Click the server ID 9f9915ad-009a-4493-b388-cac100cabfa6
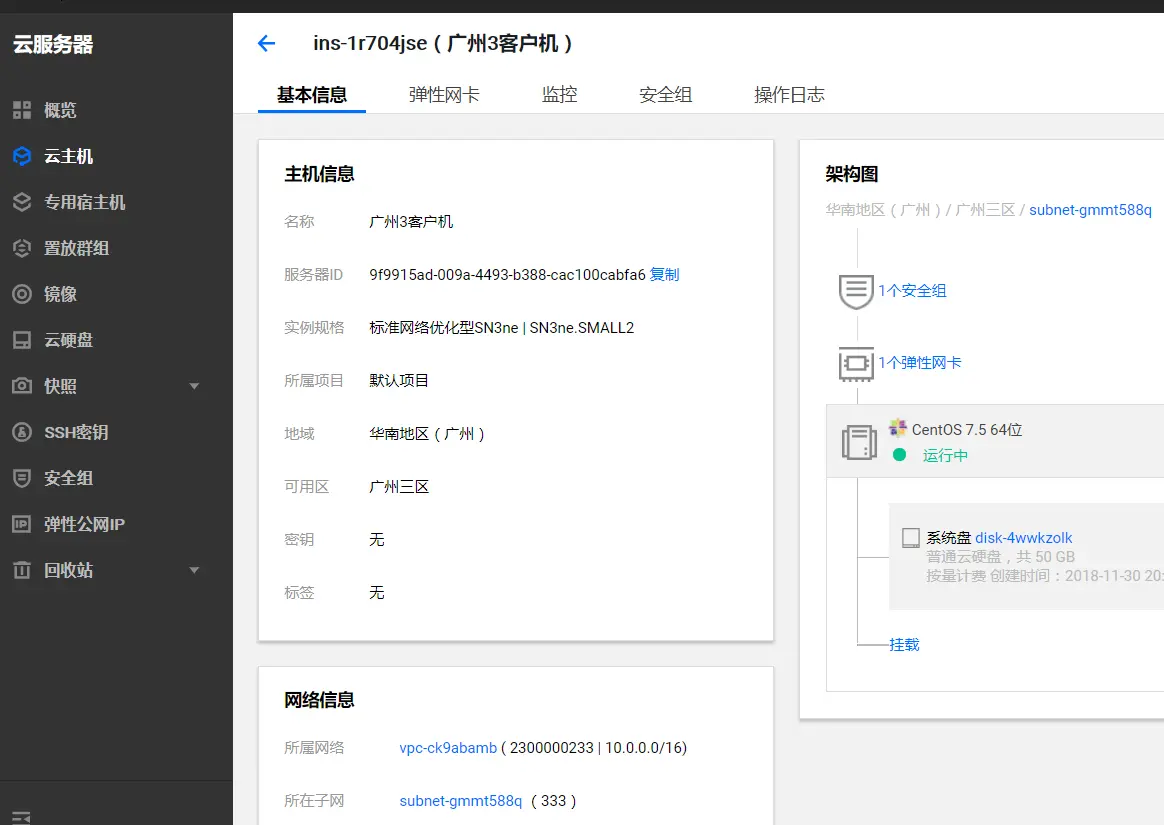 (507, 275)
